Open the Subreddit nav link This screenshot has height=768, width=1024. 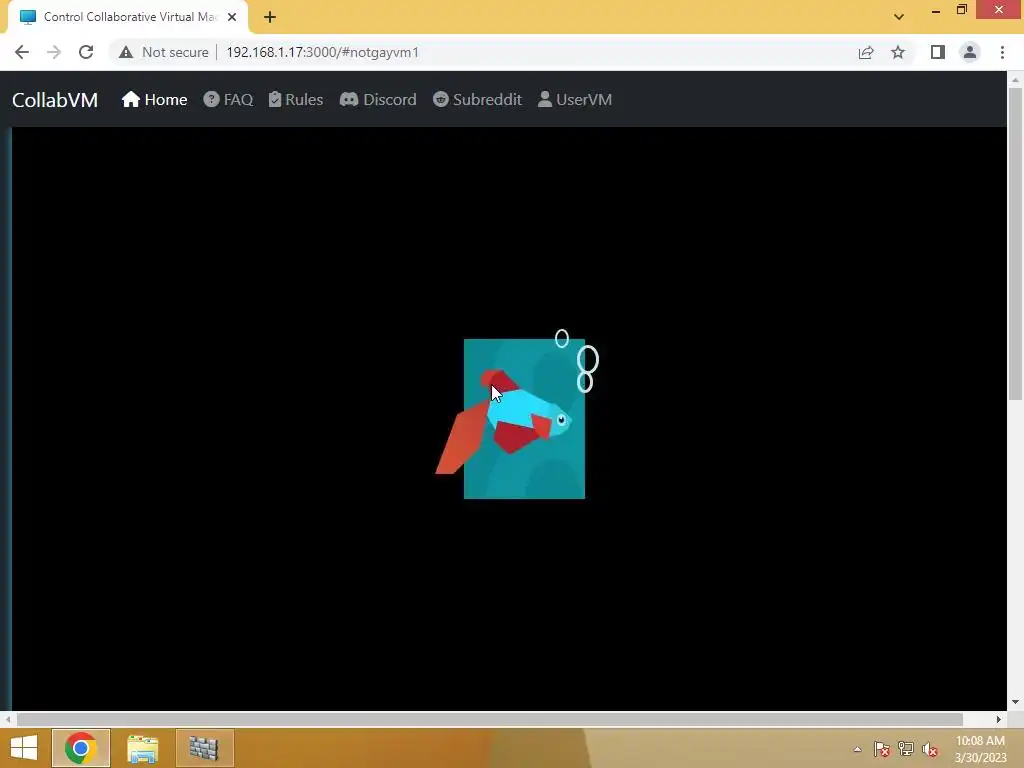[477, 99]
